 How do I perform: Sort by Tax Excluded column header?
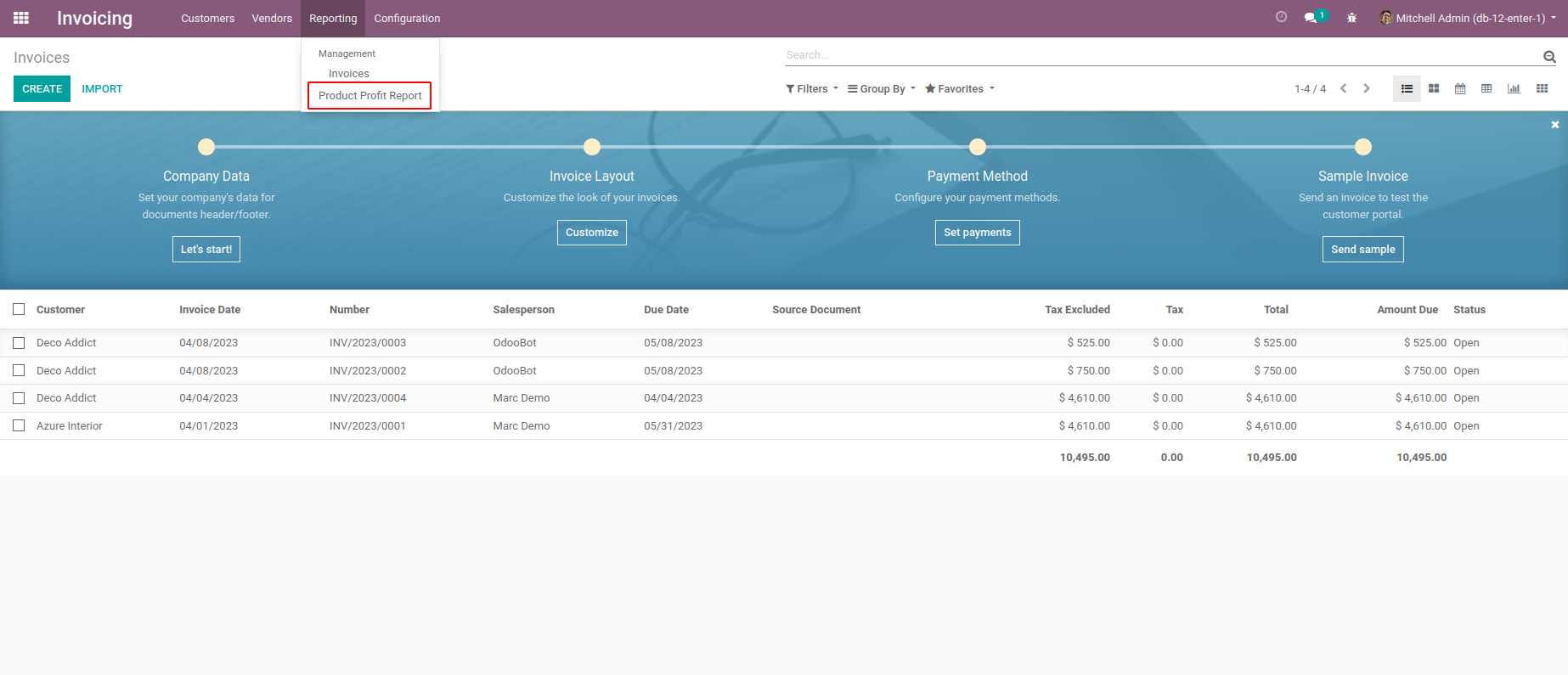(1077, 309)
